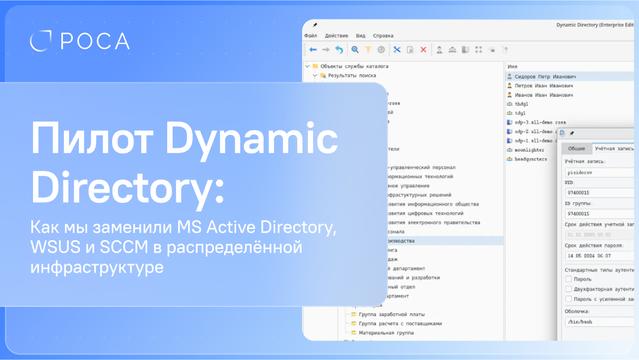Switch to the Общие tab

[576, 149]
